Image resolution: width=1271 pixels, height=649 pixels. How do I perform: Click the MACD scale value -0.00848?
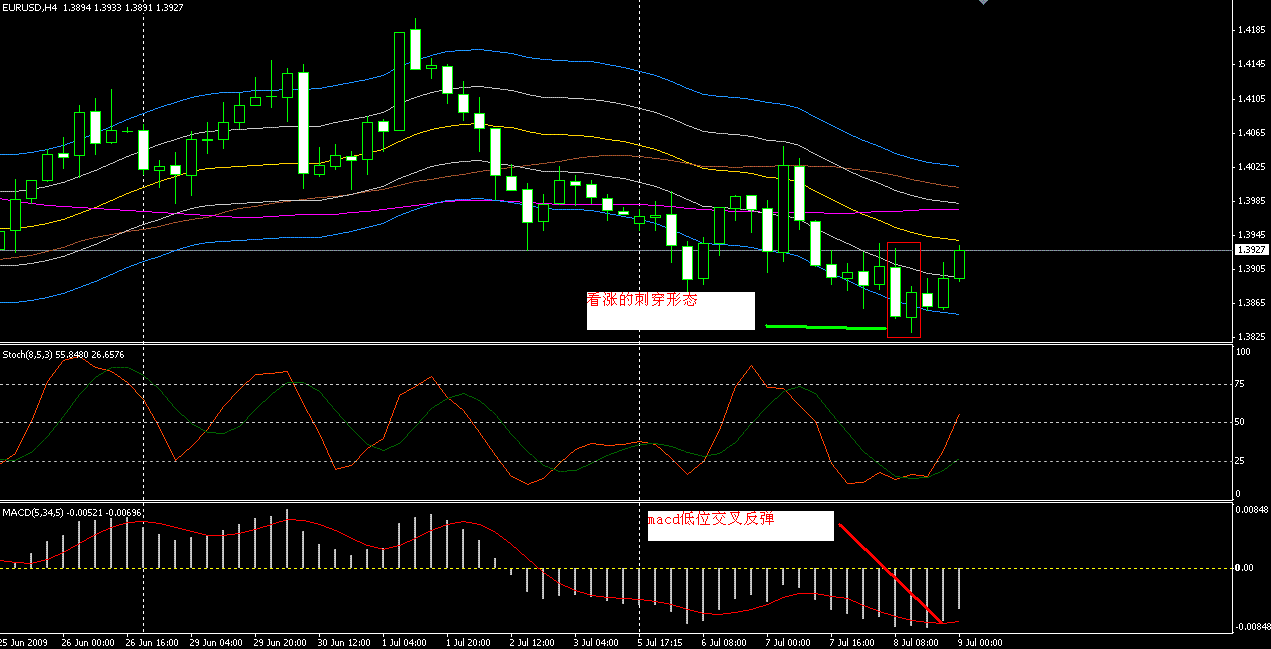1252,626
